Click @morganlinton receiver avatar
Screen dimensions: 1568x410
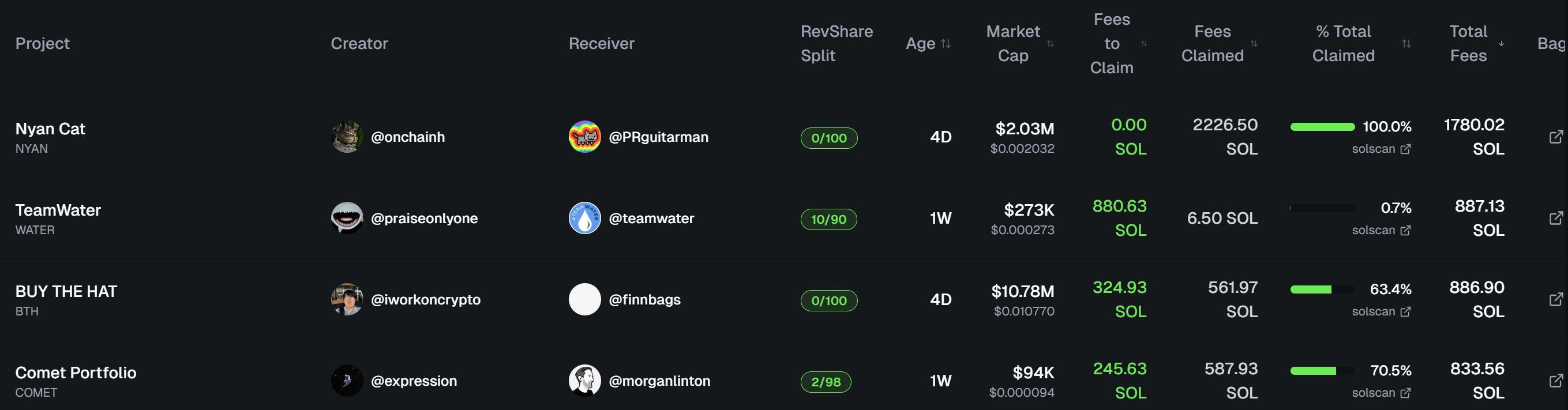click(x=584, y=381)
